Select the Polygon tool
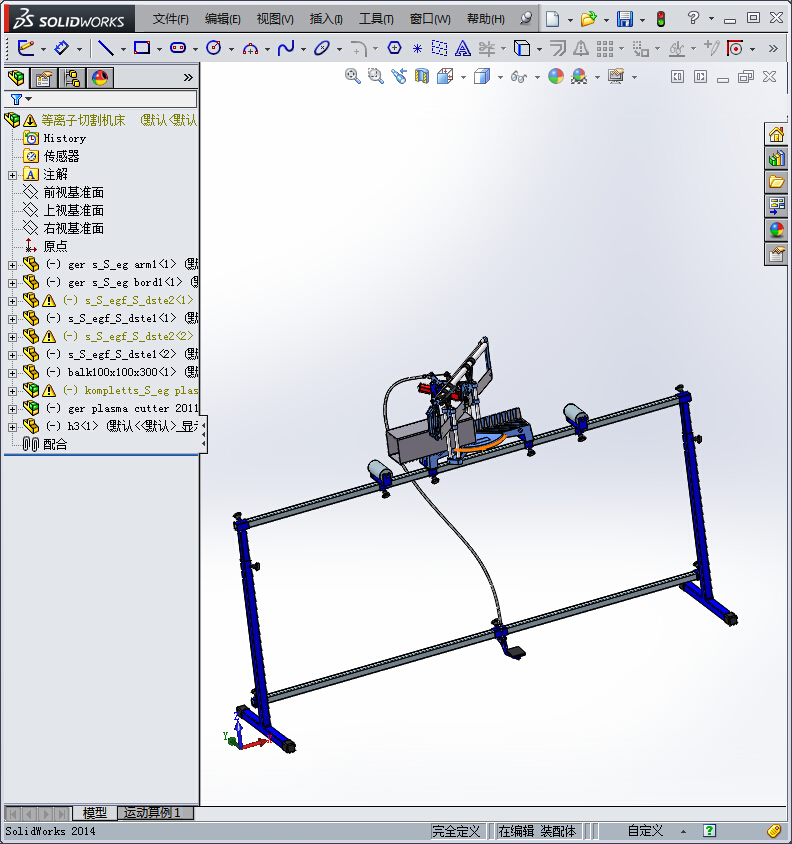Viewport: 792px width, 844px height. pos(394,48)
